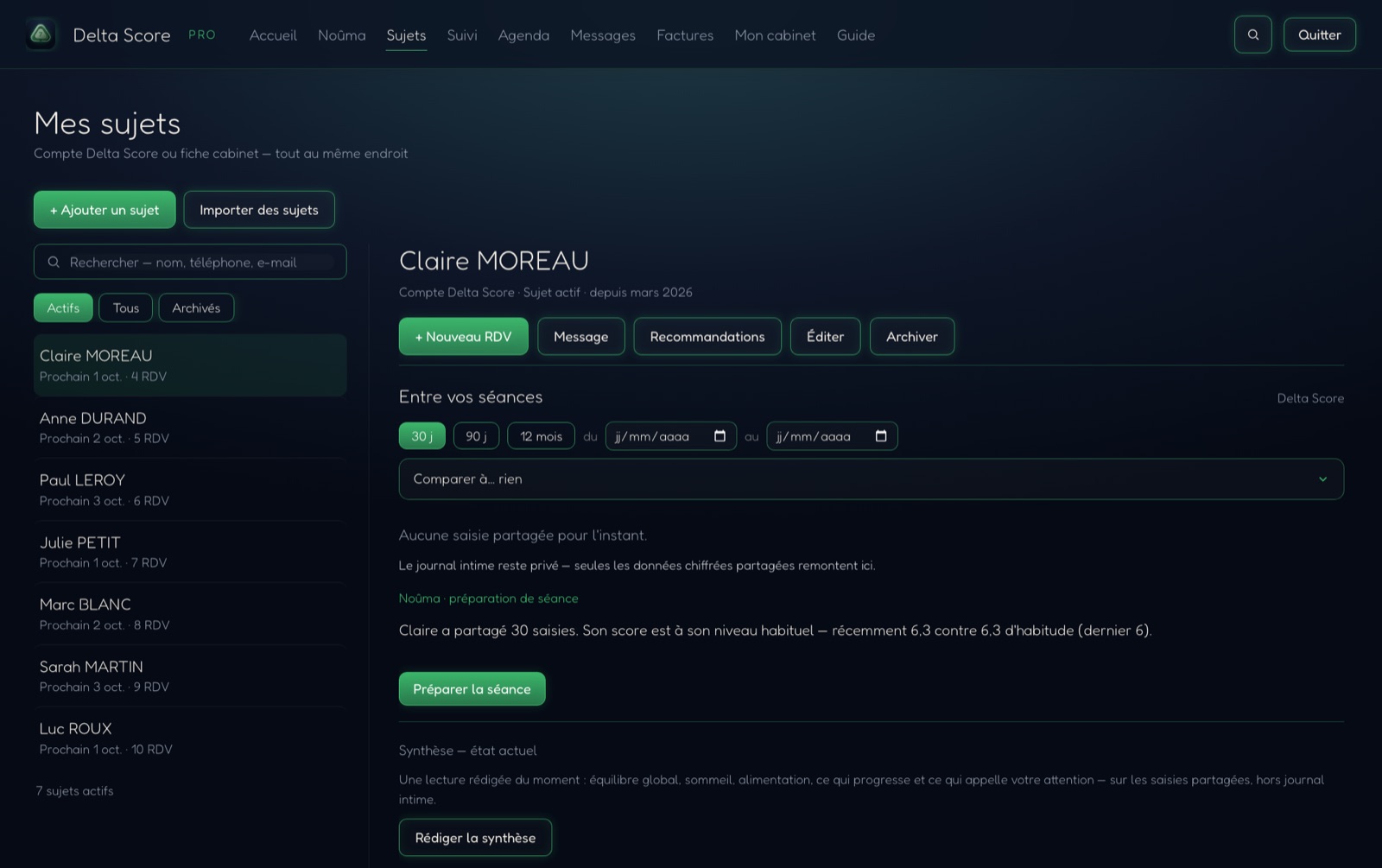Open the Sujets navigation tab

tap(406, 35)
